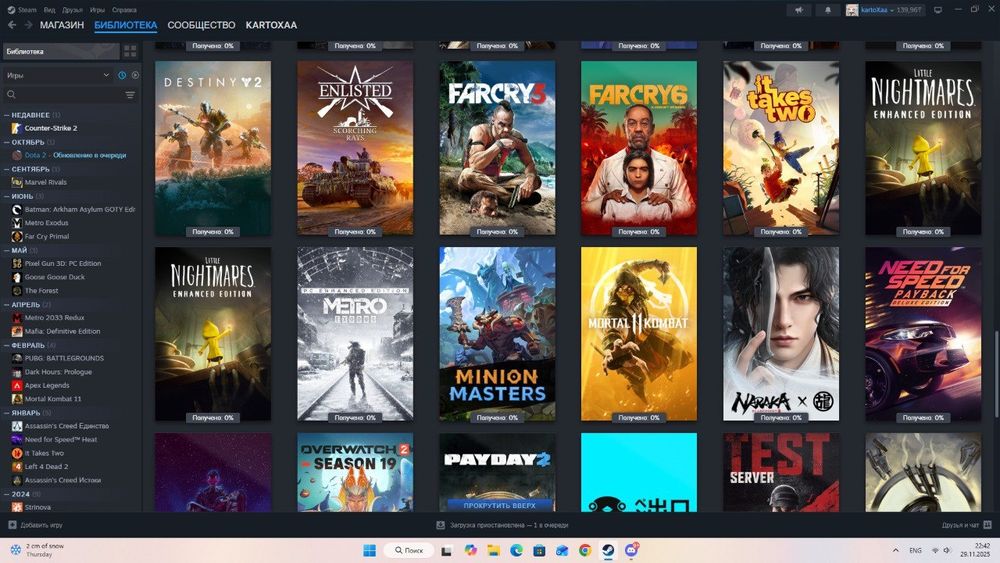Go forward with the right arrow

pos(28,25)
